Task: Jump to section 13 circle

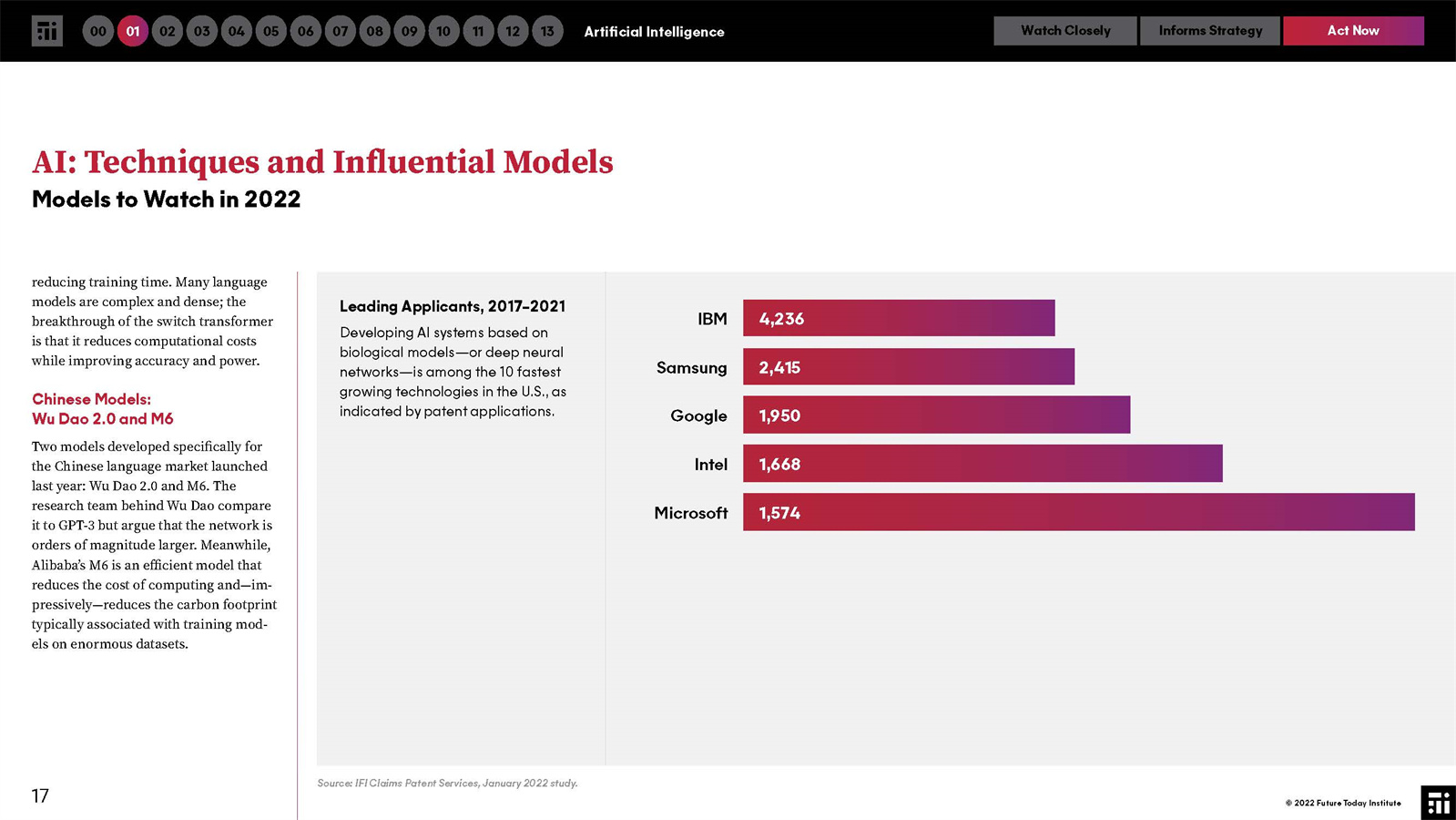Action: point(547,31)
